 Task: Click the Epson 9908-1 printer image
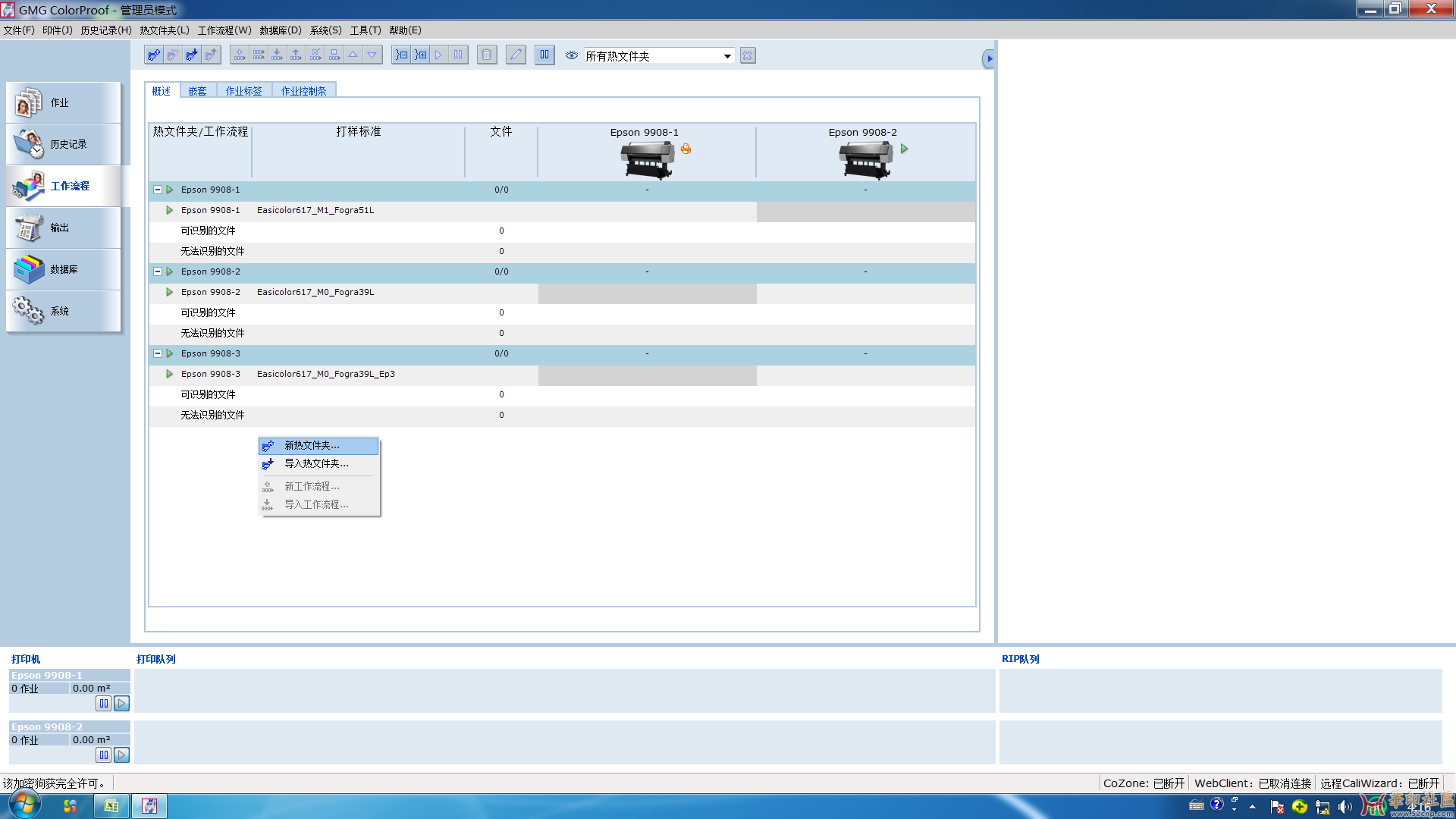tap(647, 160)
